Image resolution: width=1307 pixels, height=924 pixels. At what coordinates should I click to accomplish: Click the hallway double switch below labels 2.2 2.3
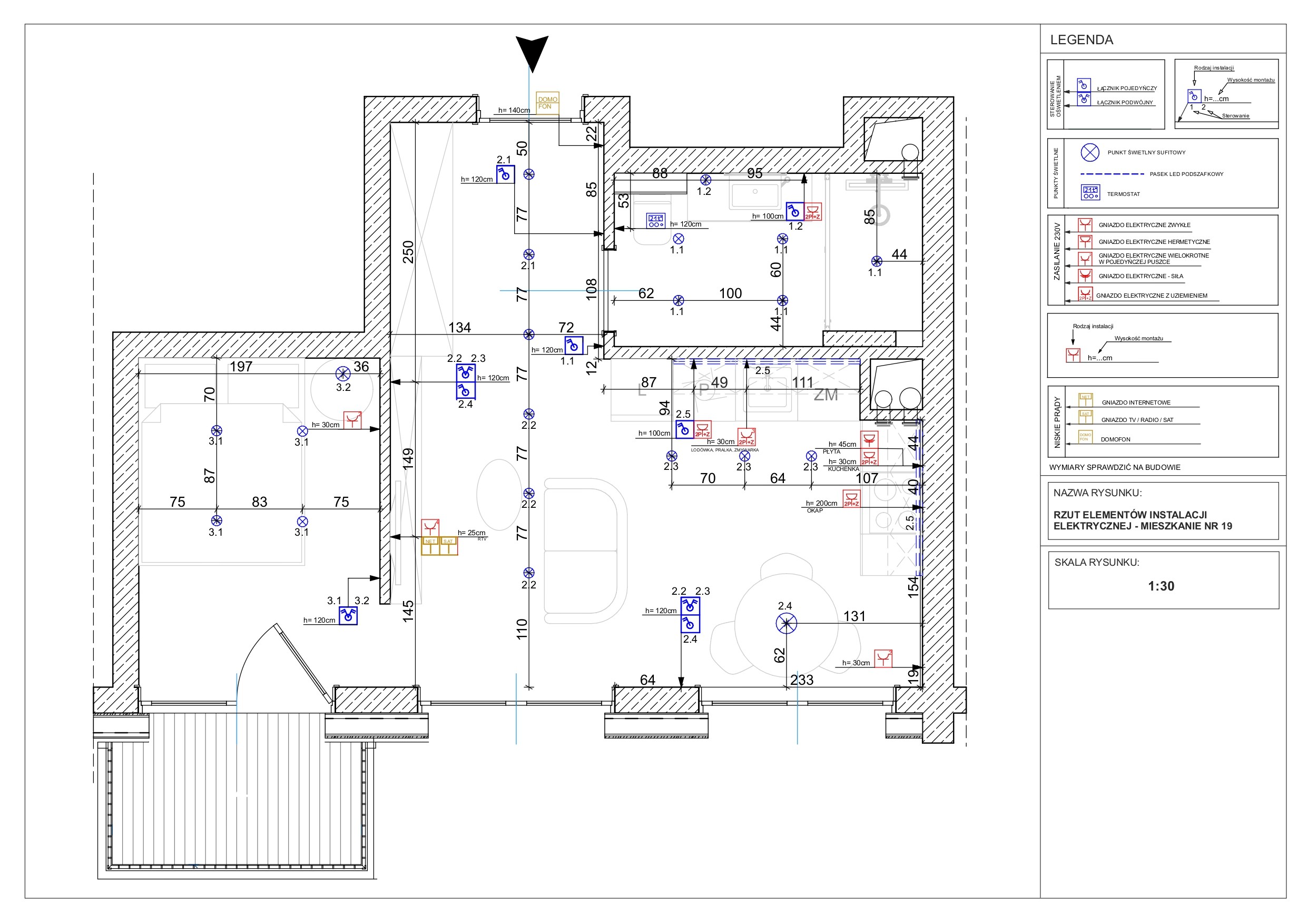(466, 373)
